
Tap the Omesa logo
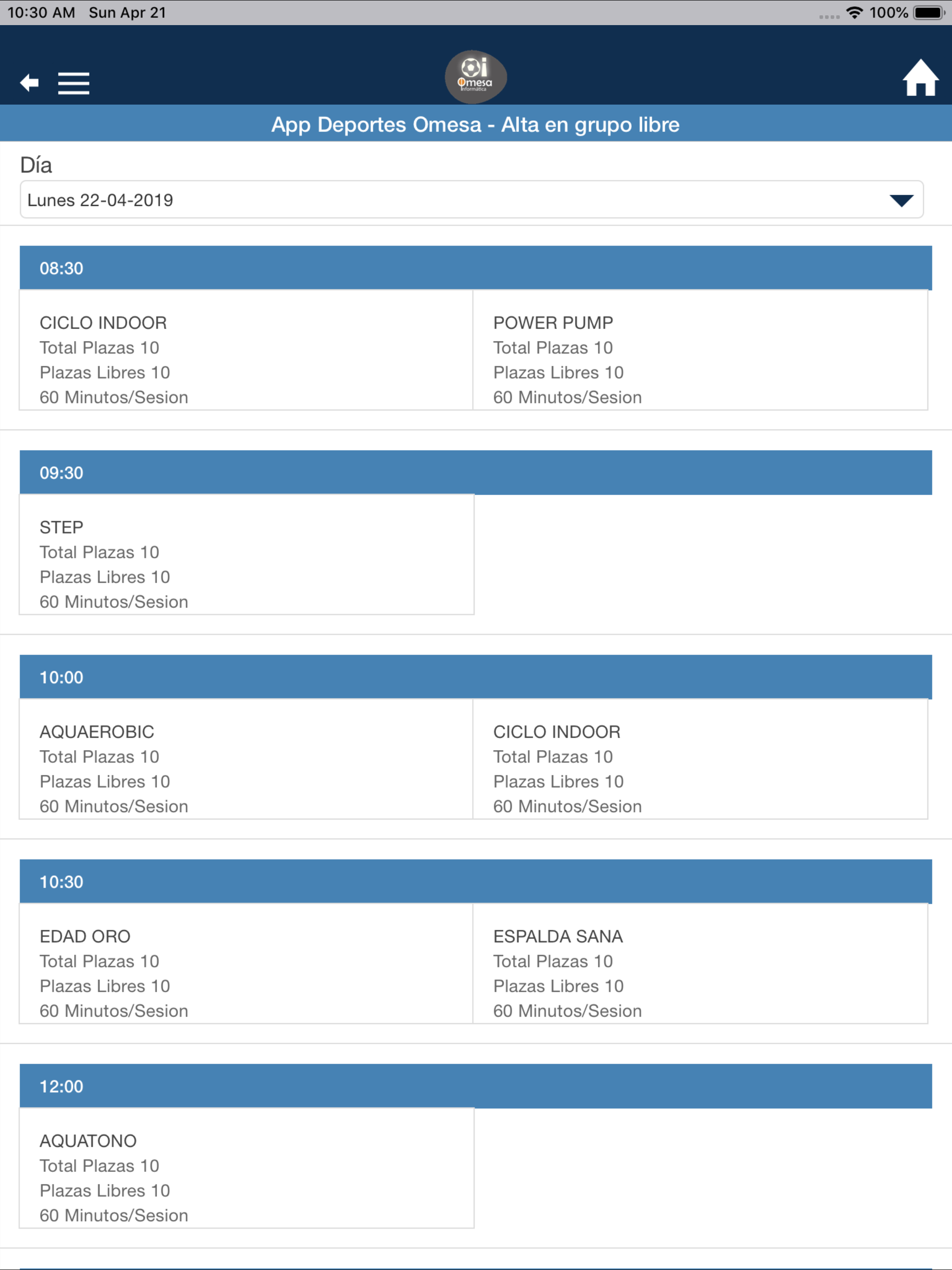pos(476,77)
